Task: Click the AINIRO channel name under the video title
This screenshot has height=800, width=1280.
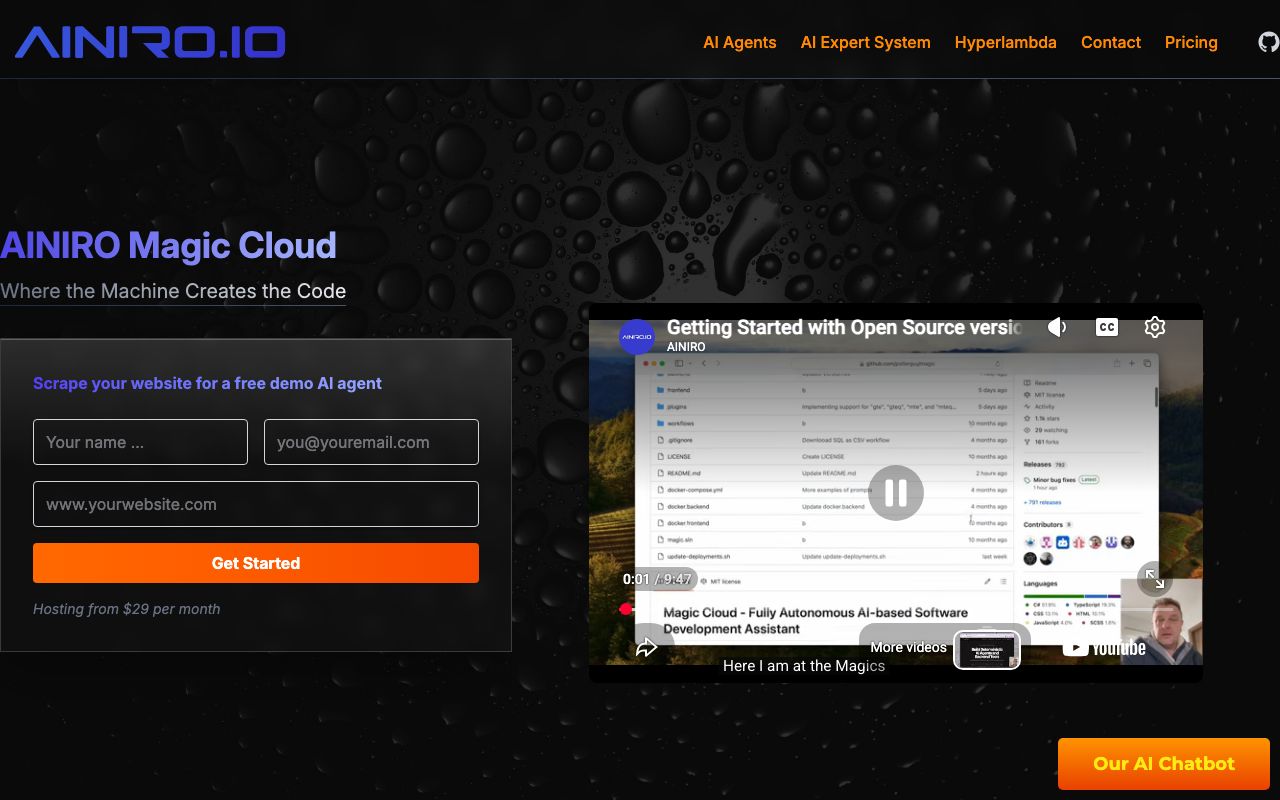Action: [x=686, y=347]
